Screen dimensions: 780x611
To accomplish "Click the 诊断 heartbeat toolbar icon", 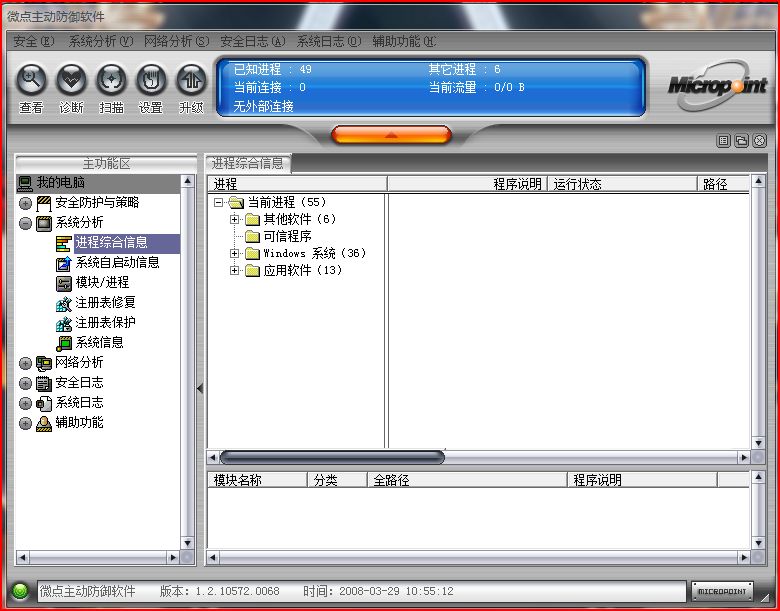I will coord(71,80).
